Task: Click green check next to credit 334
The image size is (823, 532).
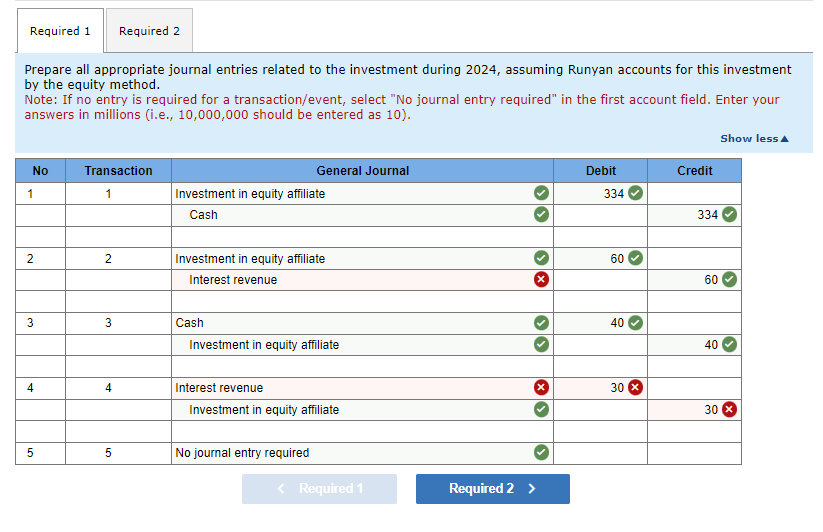Action: click(x=729, y=214)
